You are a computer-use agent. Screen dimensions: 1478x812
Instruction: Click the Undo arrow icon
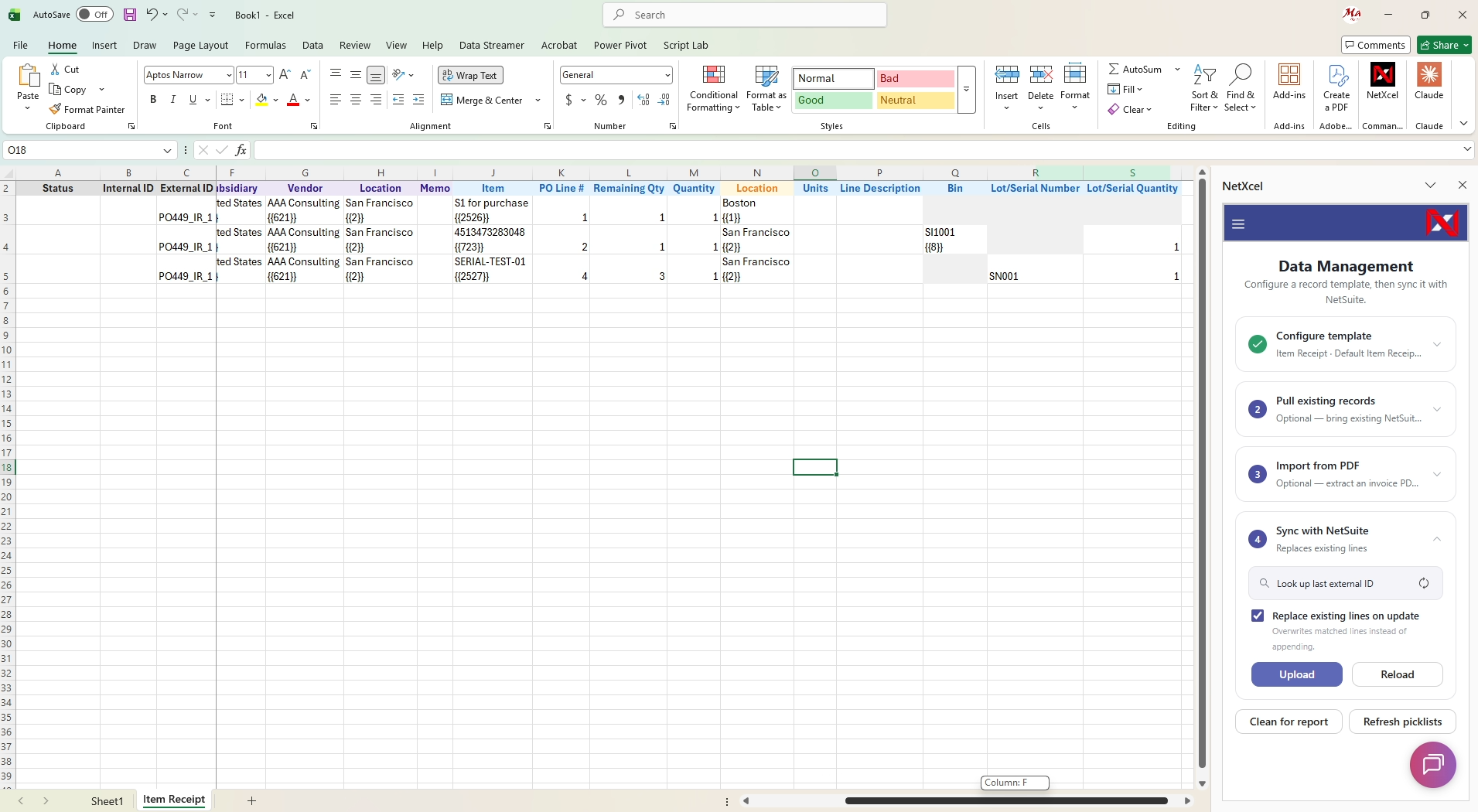152,14
